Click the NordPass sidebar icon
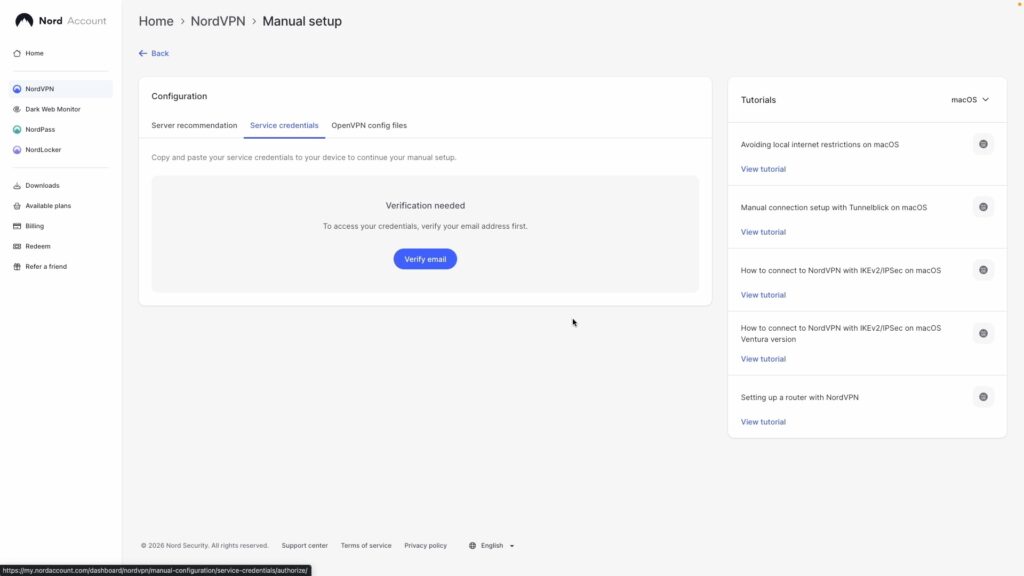 17,130
